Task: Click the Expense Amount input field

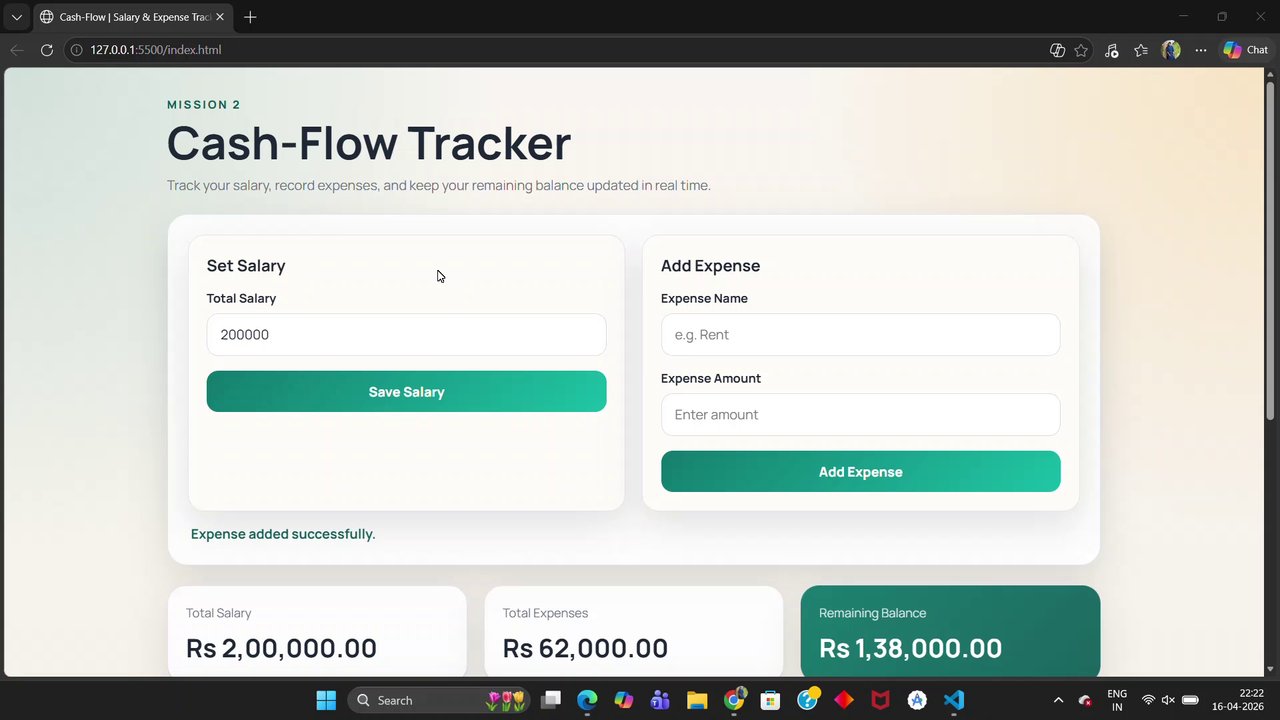Action: 860,415
